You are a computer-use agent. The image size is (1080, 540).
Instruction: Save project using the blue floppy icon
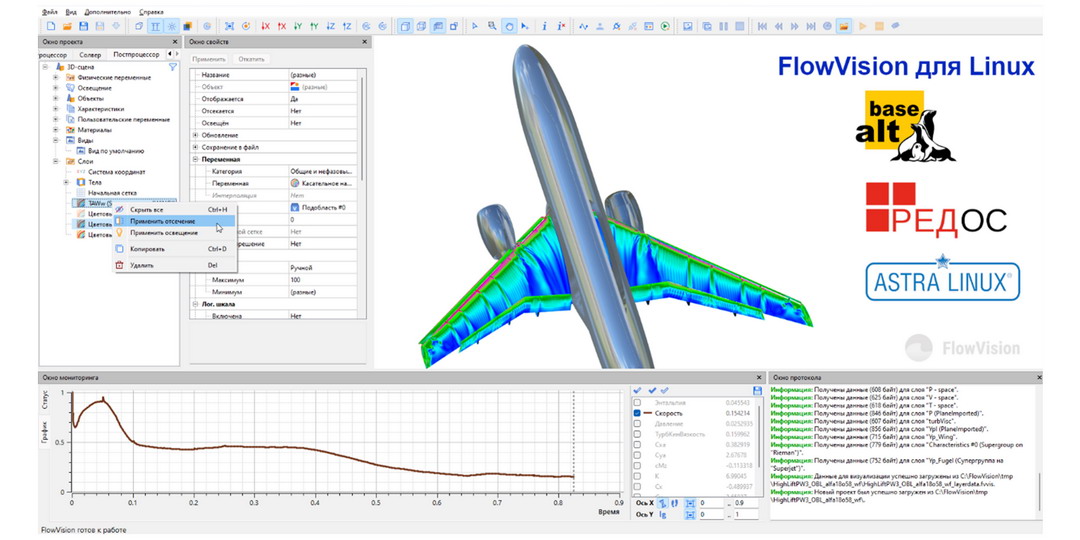point(83,26)
